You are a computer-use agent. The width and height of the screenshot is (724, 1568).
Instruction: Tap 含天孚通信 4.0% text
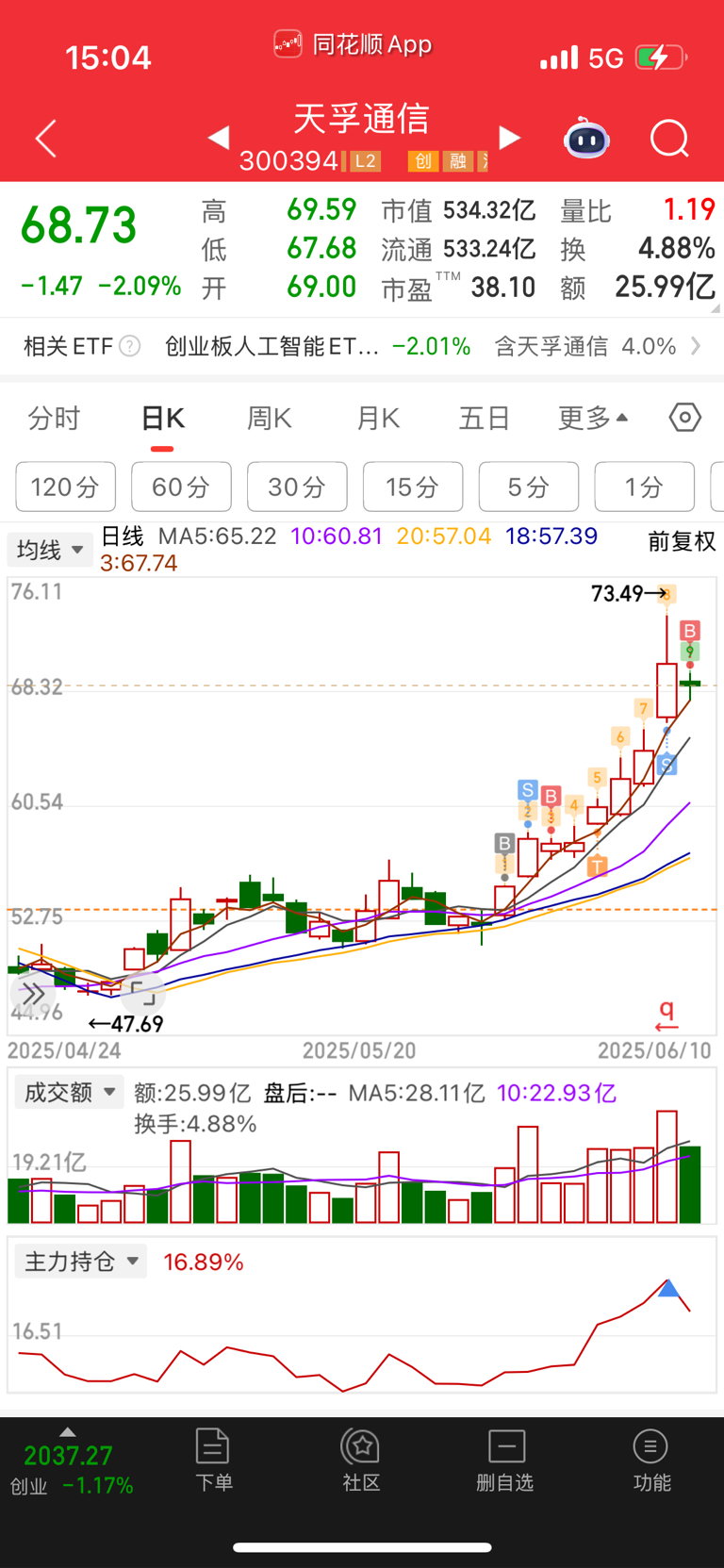click(585, 346)
